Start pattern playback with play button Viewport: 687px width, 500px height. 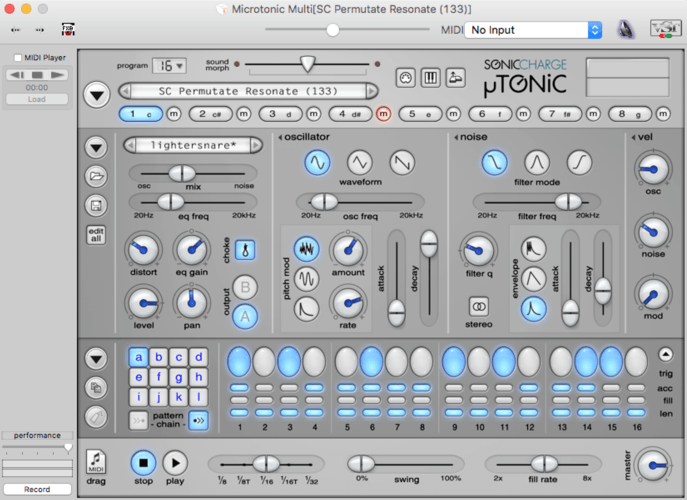click(x=175, y=463)
